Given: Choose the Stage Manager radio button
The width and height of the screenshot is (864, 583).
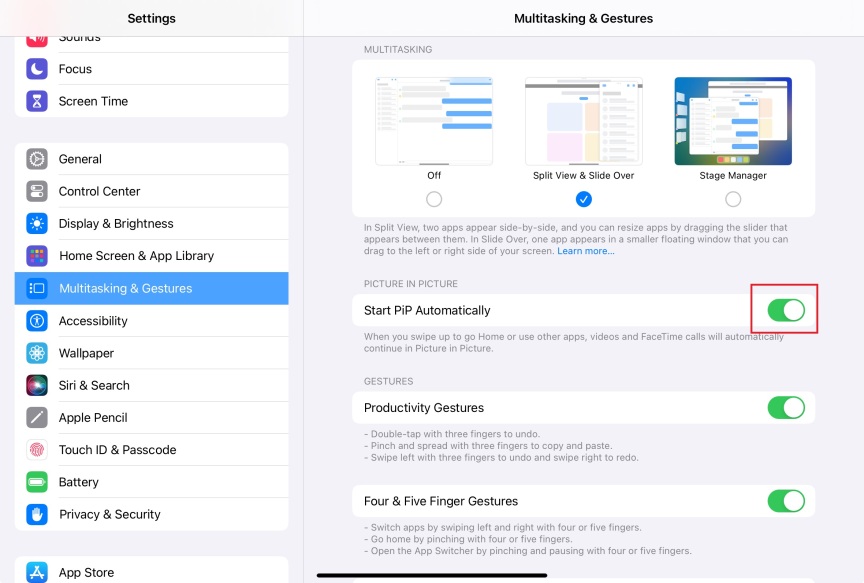Looking at the screenshot, I should point(733,199).
